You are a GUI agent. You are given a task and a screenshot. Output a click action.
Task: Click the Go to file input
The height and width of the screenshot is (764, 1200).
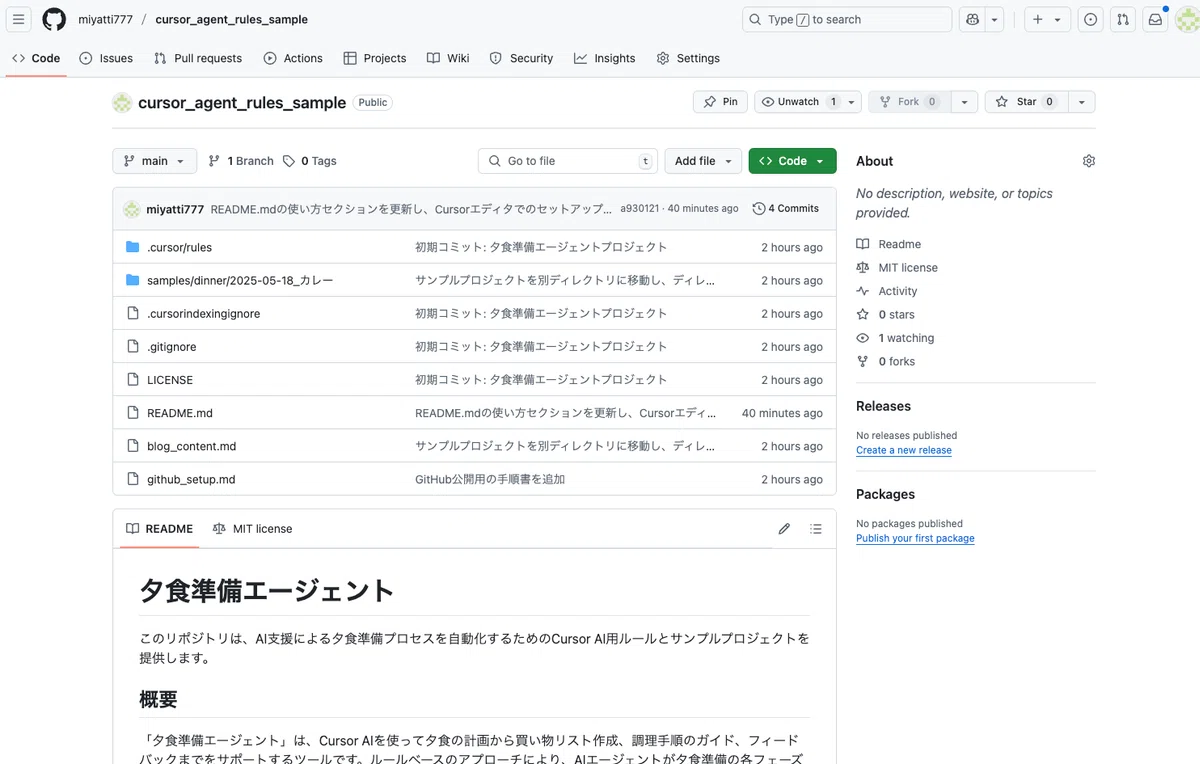pos(569,161)
